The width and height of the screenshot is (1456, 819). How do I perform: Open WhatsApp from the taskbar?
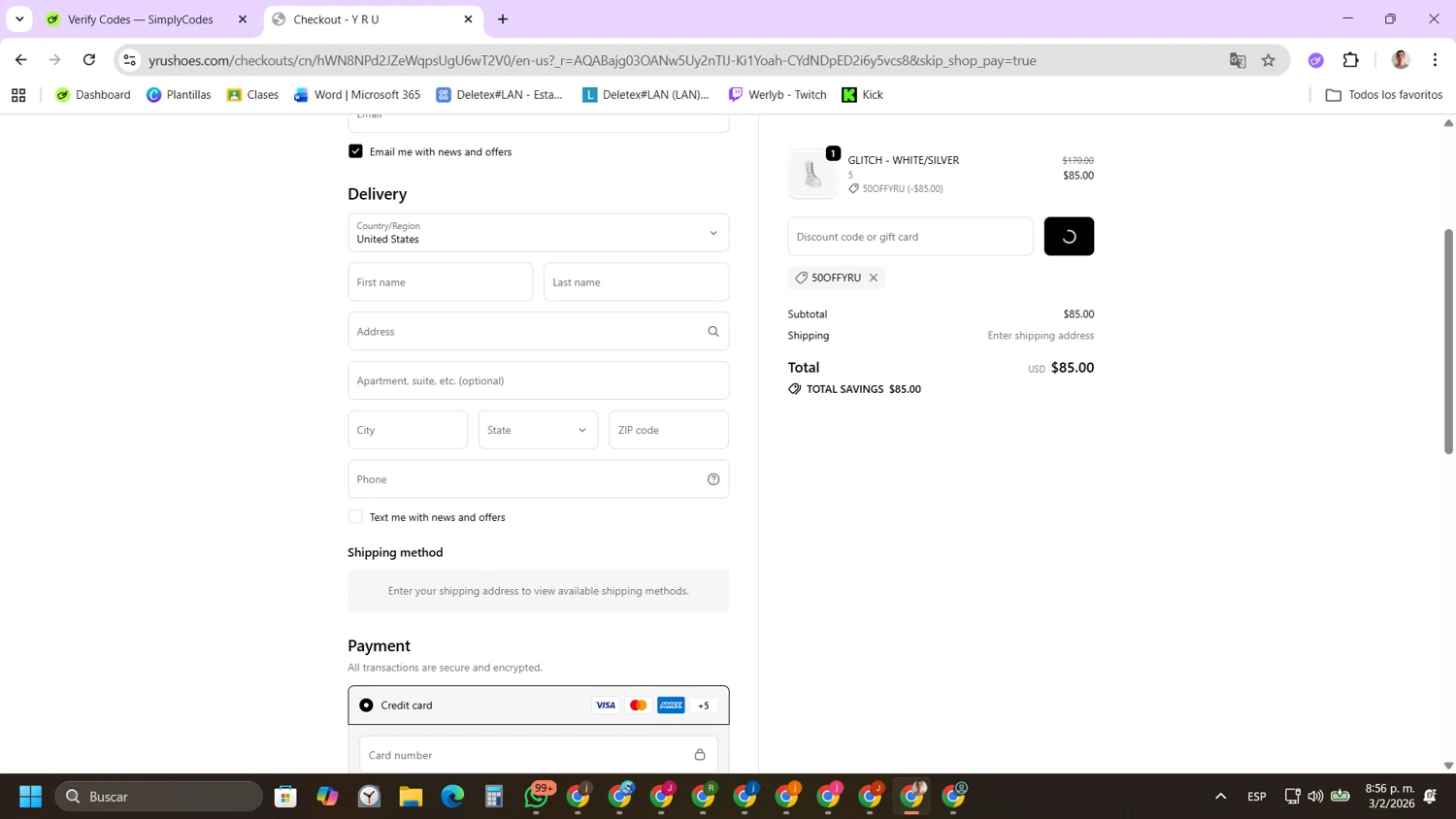click(537, 797)
